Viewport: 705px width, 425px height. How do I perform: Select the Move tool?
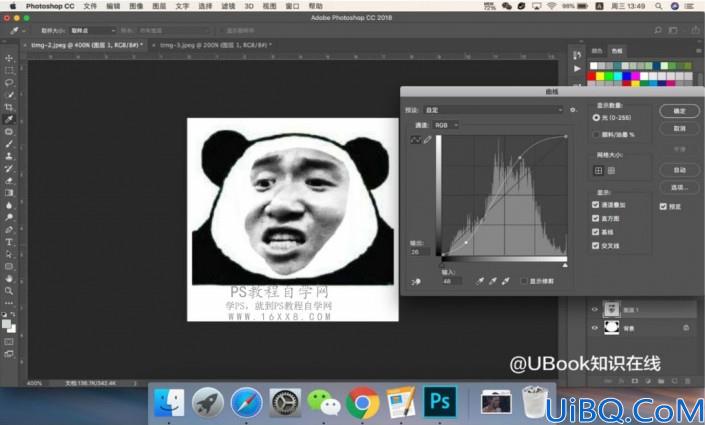[x=9, y=58]
